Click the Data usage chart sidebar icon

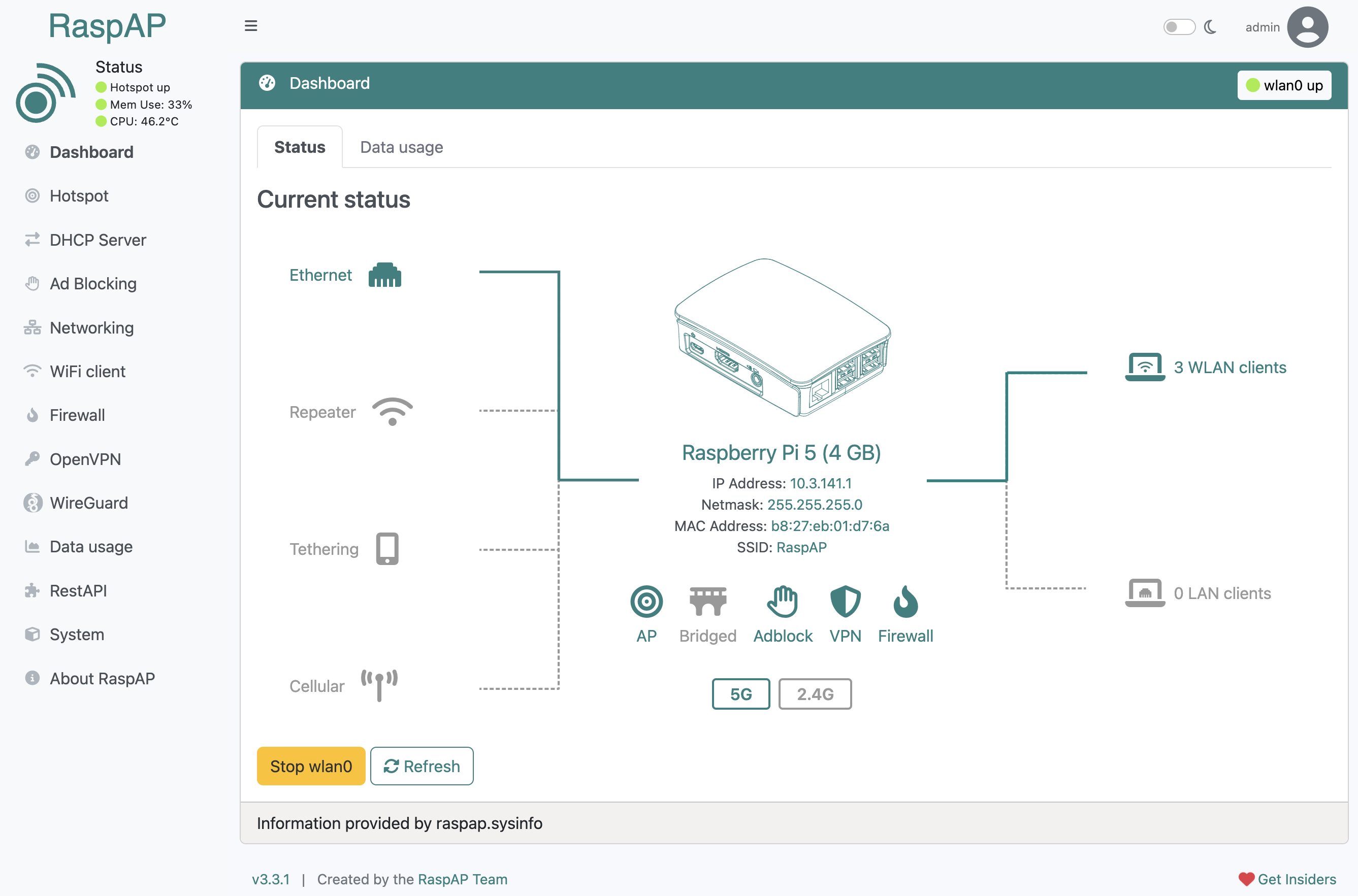pyautogui.click(x=33, y=547)
